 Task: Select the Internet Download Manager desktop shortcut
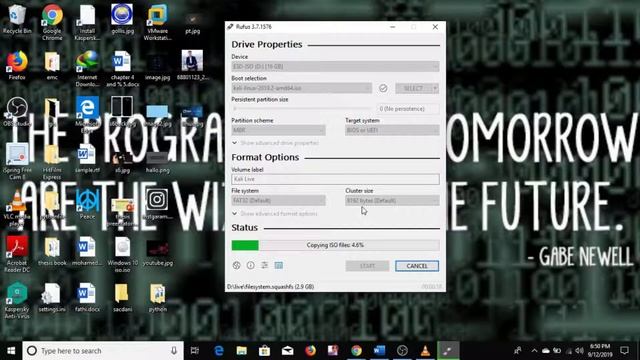tap(87, 69)
